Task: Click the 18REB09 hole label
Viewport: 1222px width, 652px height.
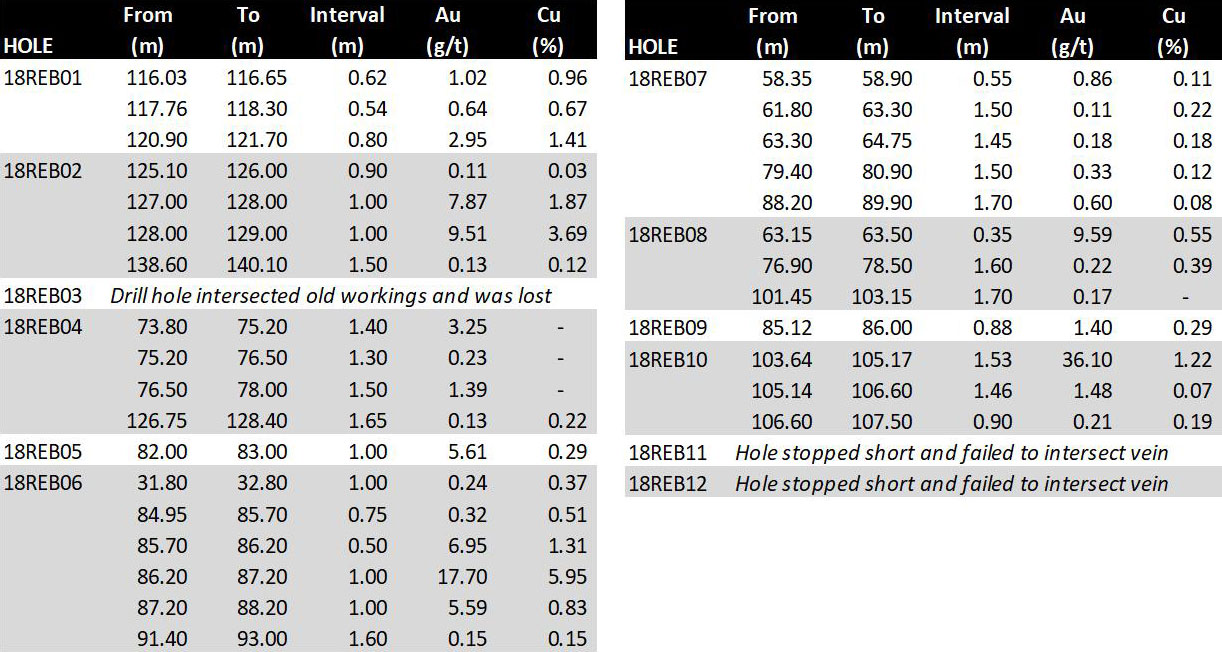Action: 667,328
